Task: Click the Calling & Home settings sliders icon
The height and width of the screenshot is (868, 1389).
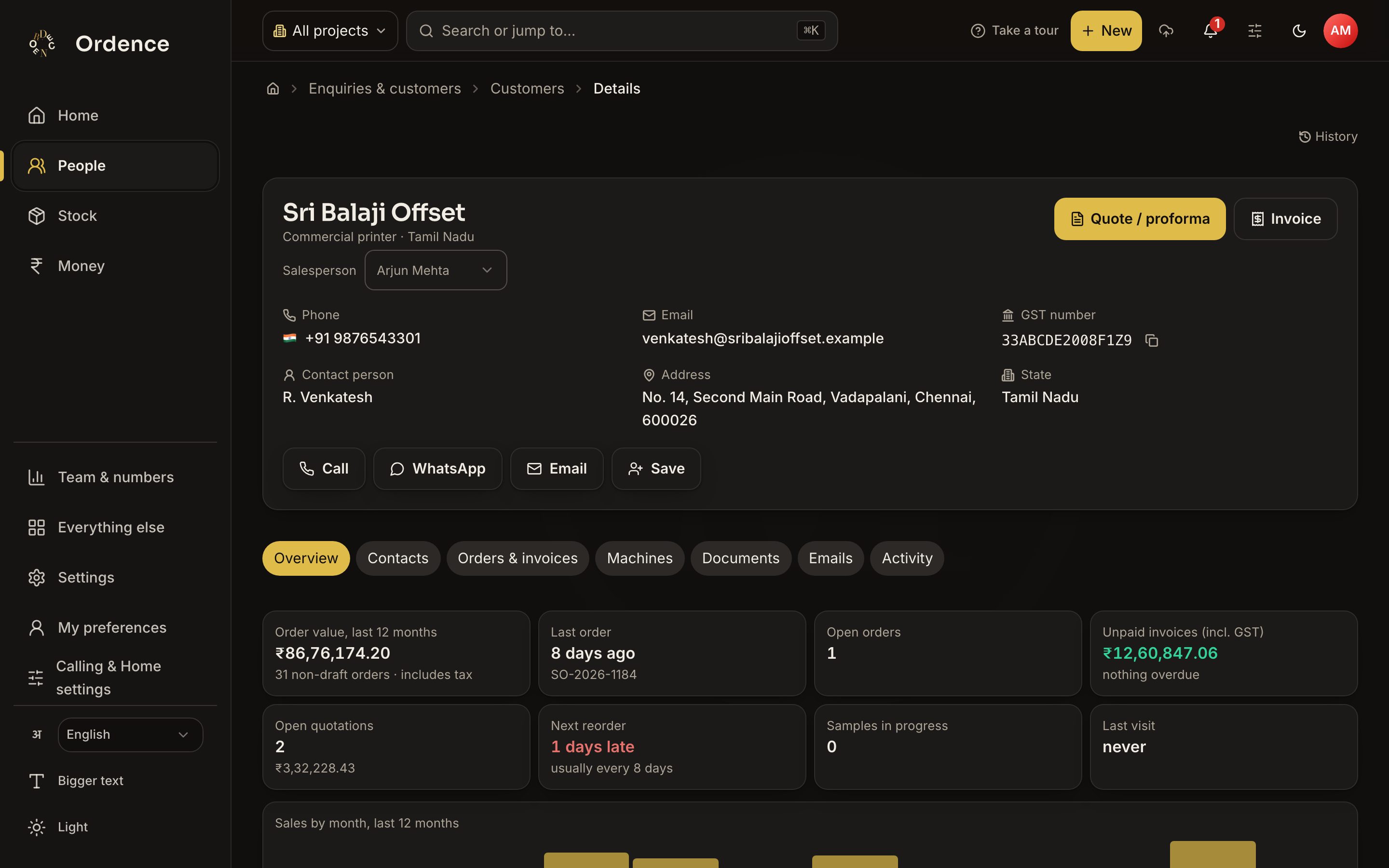Action: (36, 678)
